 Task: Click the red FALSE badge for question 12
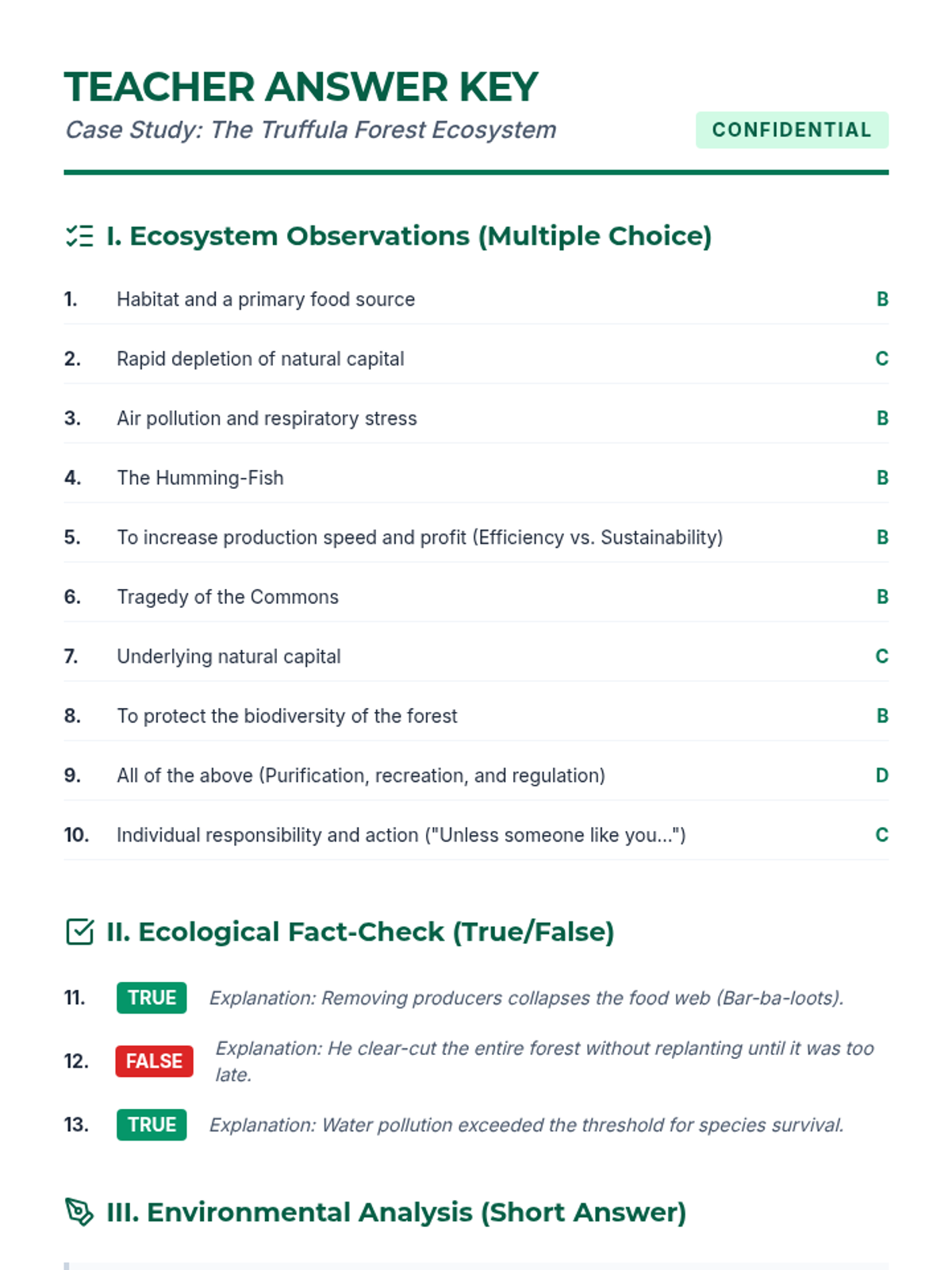click(154, 1061)
